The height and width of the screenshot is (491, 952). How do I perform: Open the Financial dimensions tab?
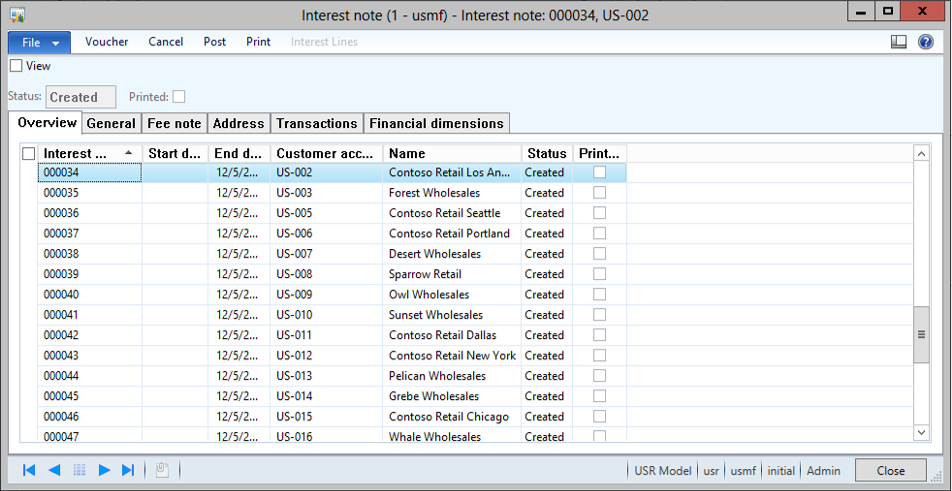click(x=436, y=123)
